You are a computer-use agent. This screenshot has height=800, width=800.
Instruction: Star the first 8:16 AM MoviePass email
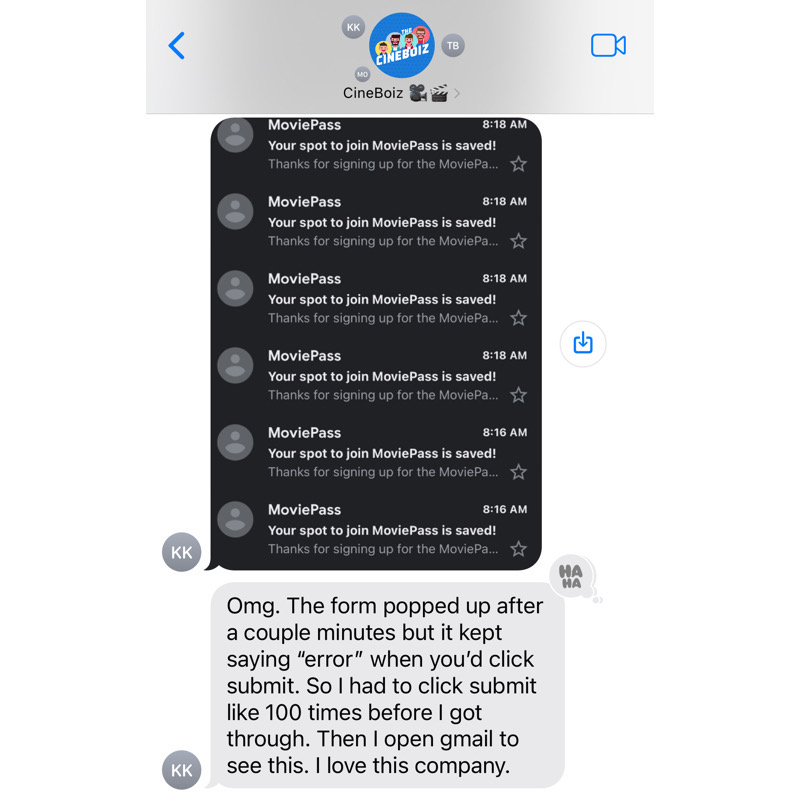pos(518,472)
